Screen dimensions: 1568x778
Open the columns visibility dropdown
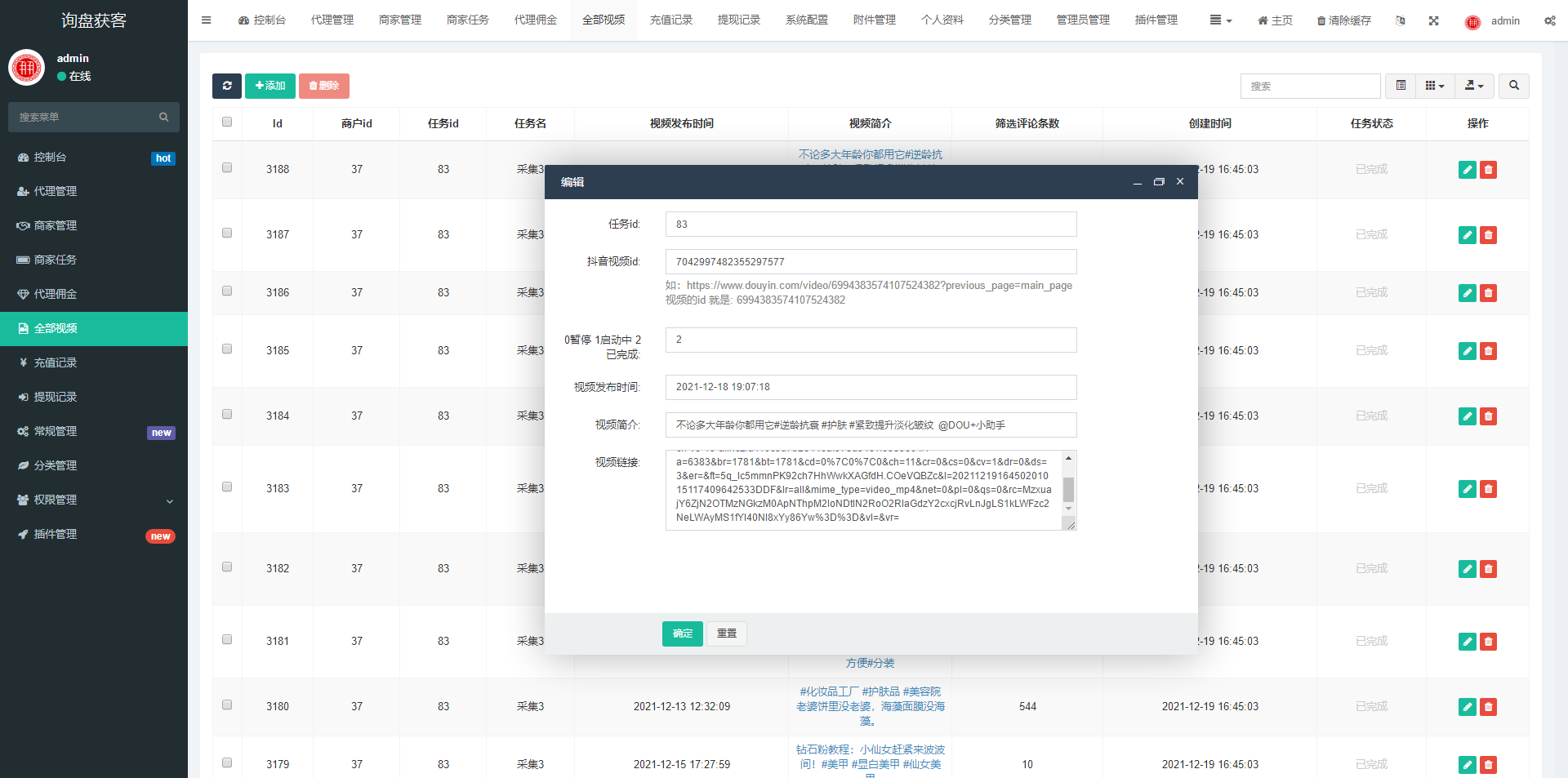click(x=1435, y=86)
